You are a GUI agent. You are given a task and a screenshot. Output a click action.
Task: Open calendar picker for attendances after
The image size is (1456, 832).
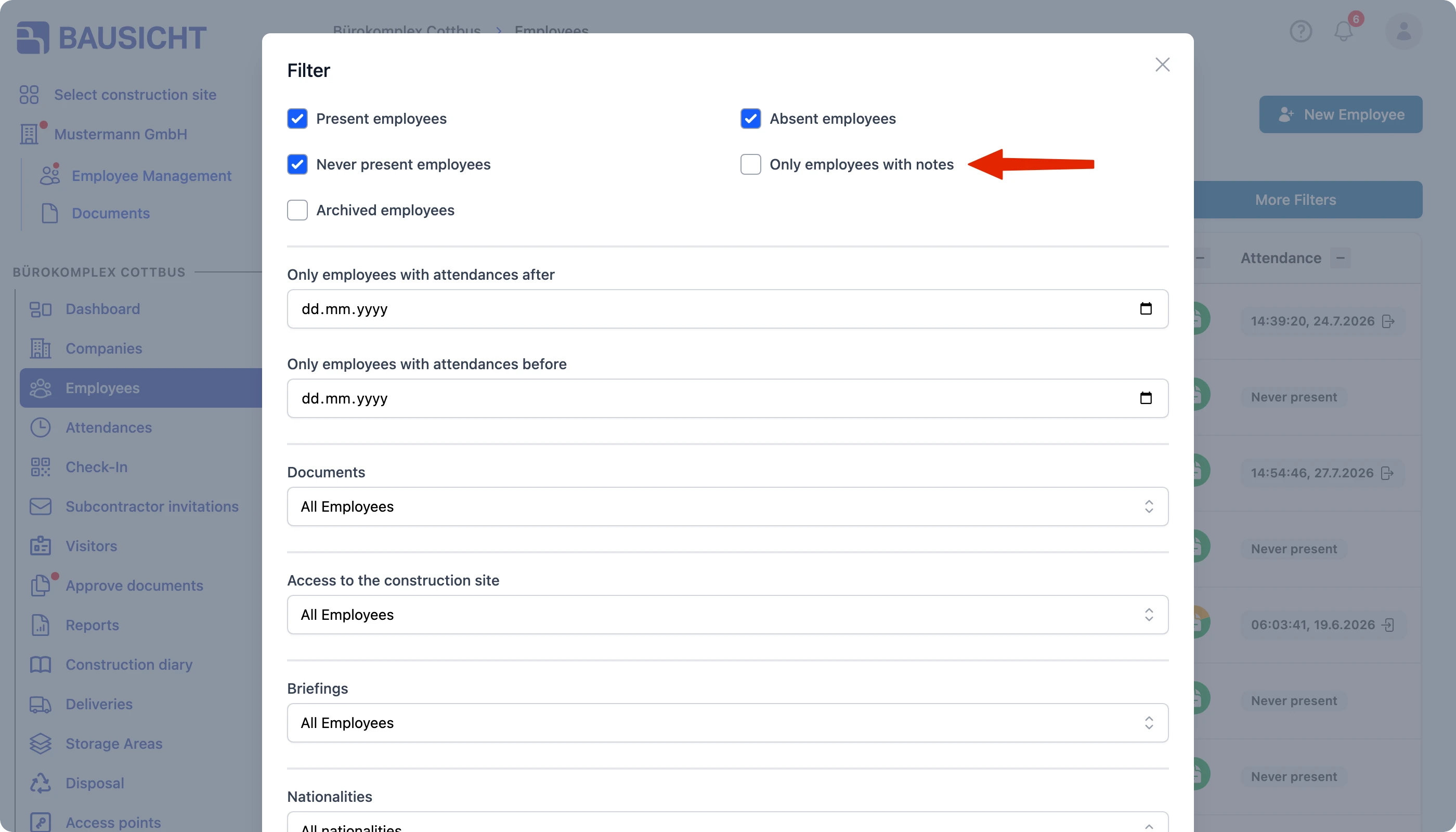point(1145,308)
